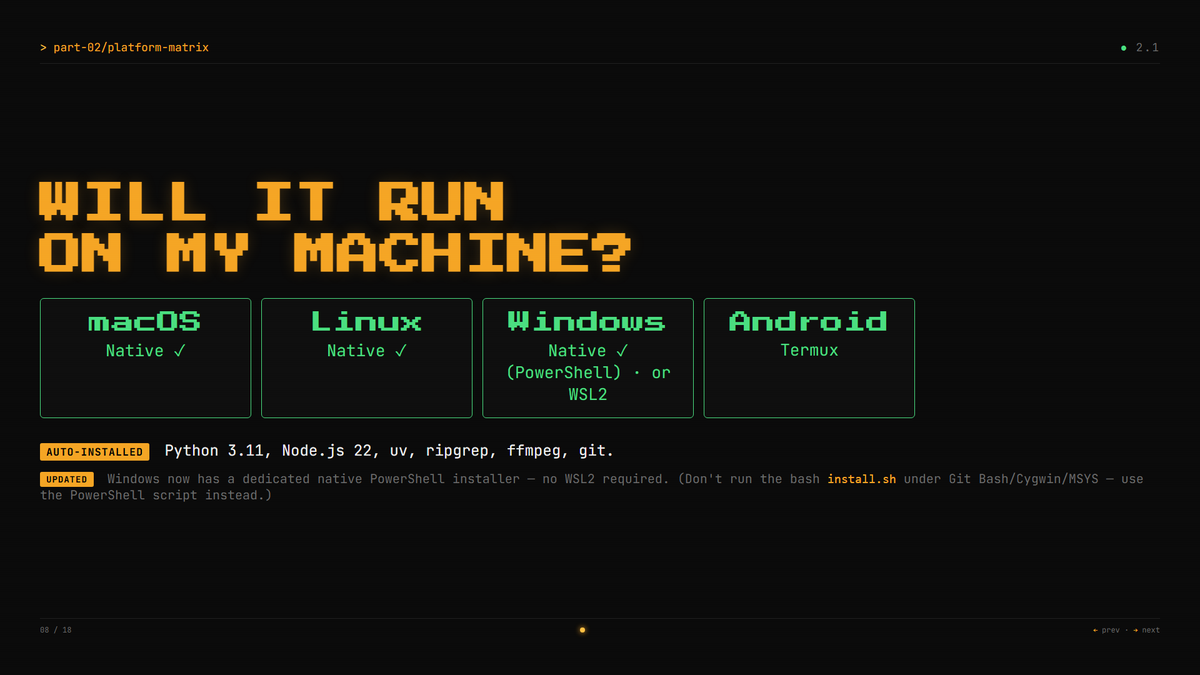
Task: Click the 'Will it run' heading
Action: [272, 201]
